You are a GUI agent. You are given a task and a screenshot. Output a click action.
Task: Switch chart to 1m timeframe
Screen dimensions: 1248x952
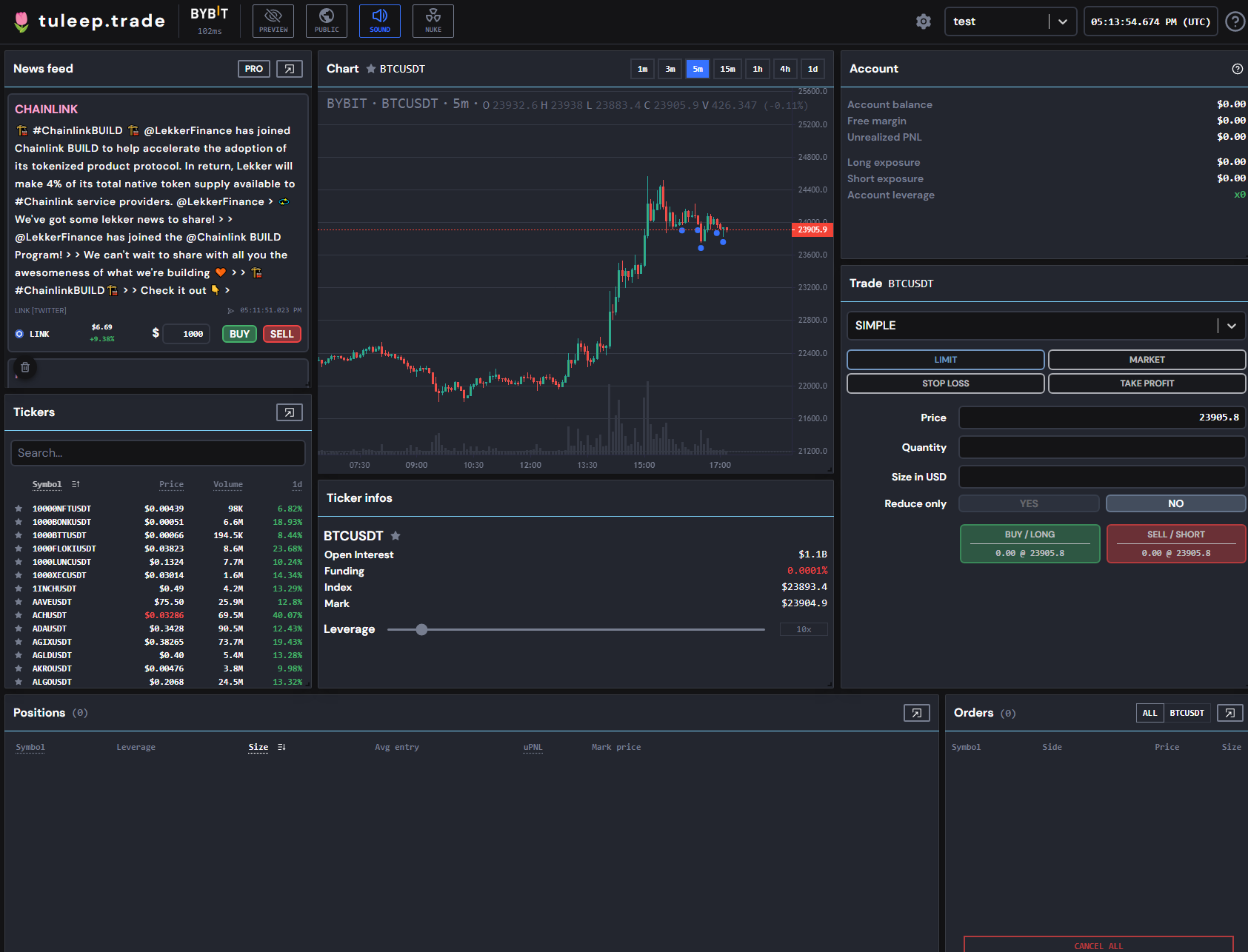643,69
